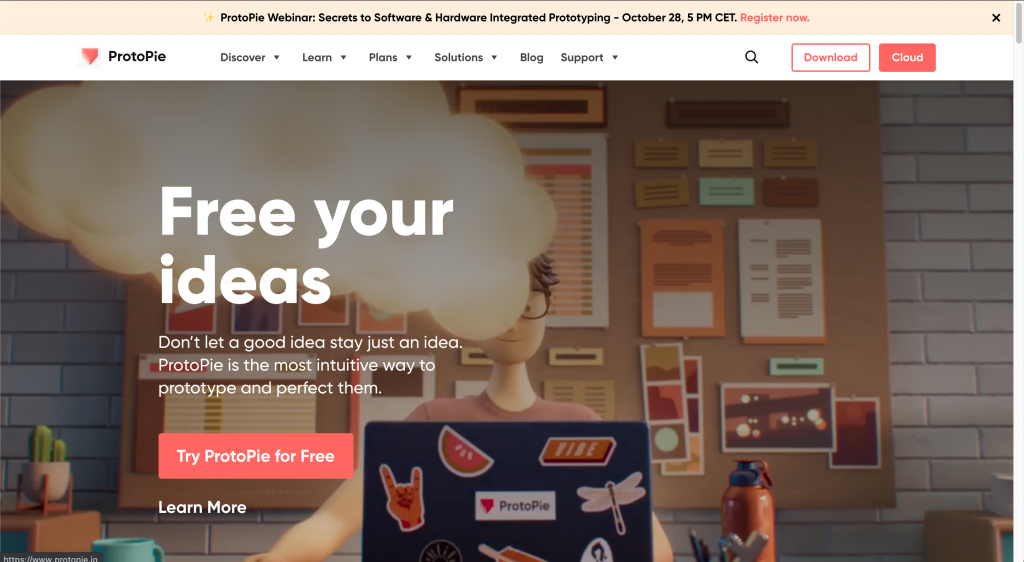Open the Solutions menu arrow
Viewport: 1024px width, 562px height.
click(494, 57)
